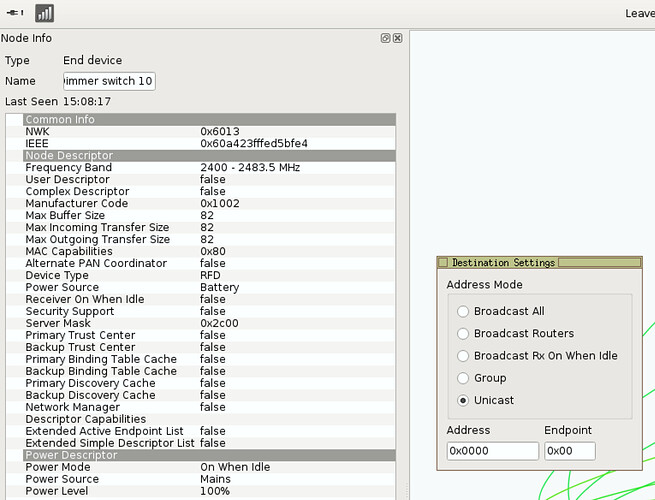Select the Max Incoming Transfer Size row
The image size is (655, 500).
[x=201, y=227]
